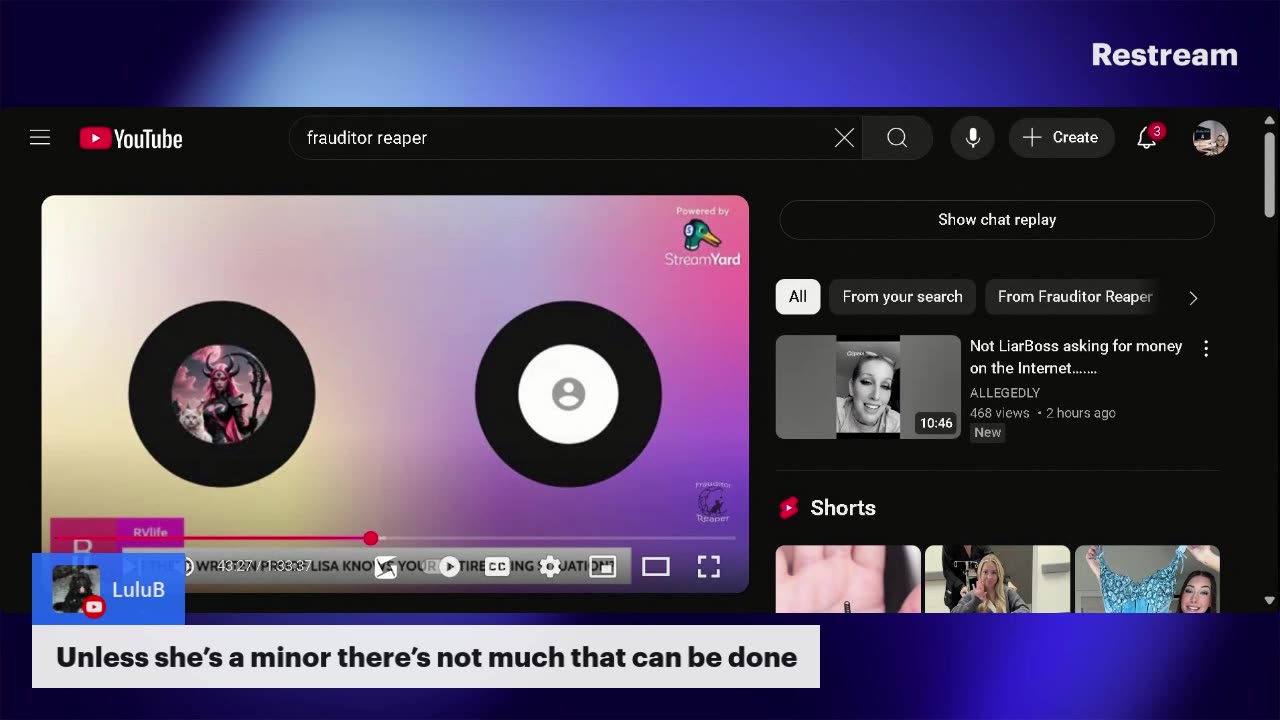The image size is (1280, 720).
Task: Open the first Shorts thumbnail with hand
Action: coord(848,579)
